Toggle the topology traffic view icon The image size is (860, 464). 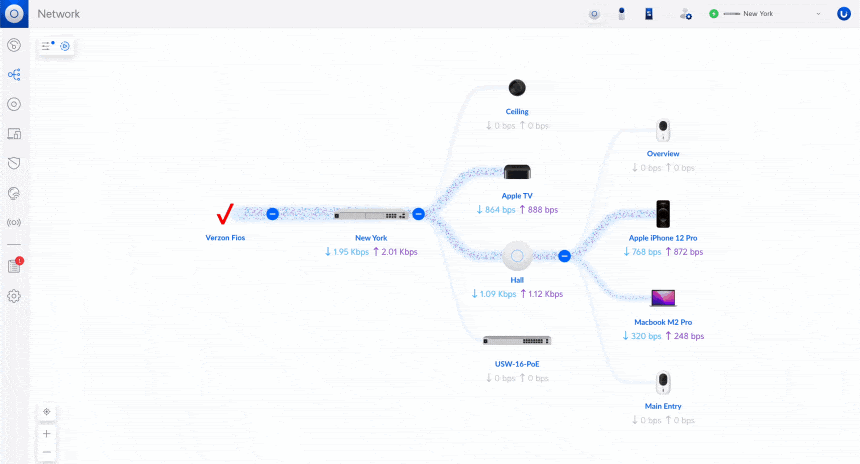click(65, 46)
